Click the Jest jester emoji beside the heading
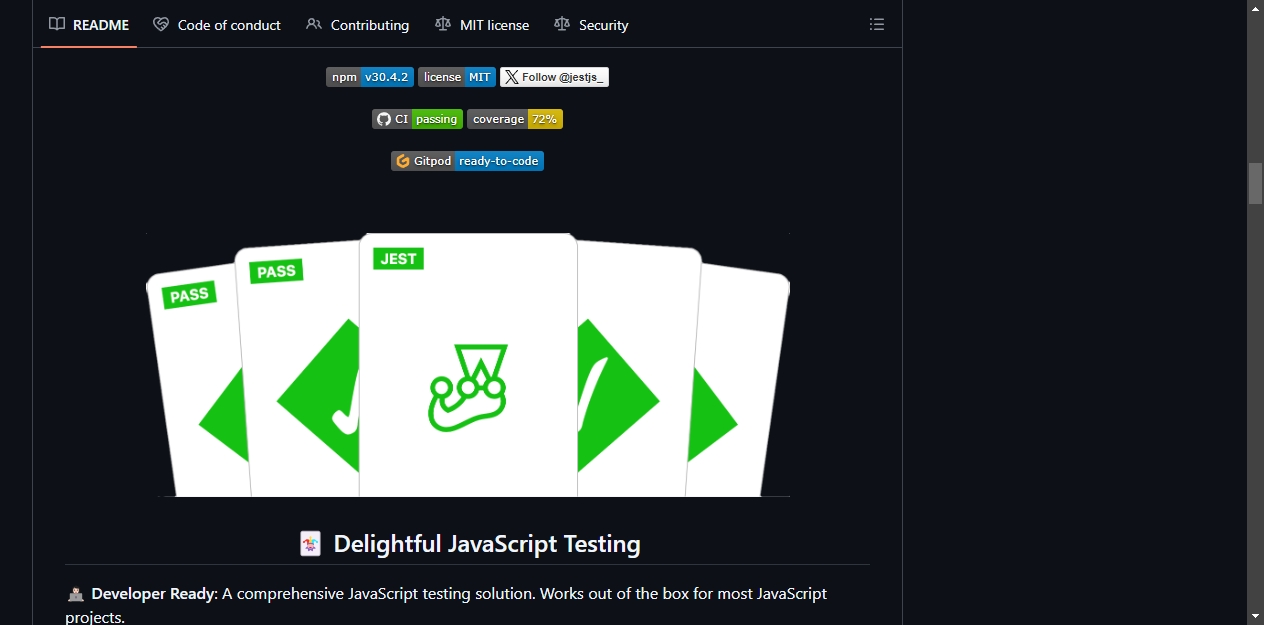The height and width of the screenshot is (625, 1264). [x=311, y=544]
